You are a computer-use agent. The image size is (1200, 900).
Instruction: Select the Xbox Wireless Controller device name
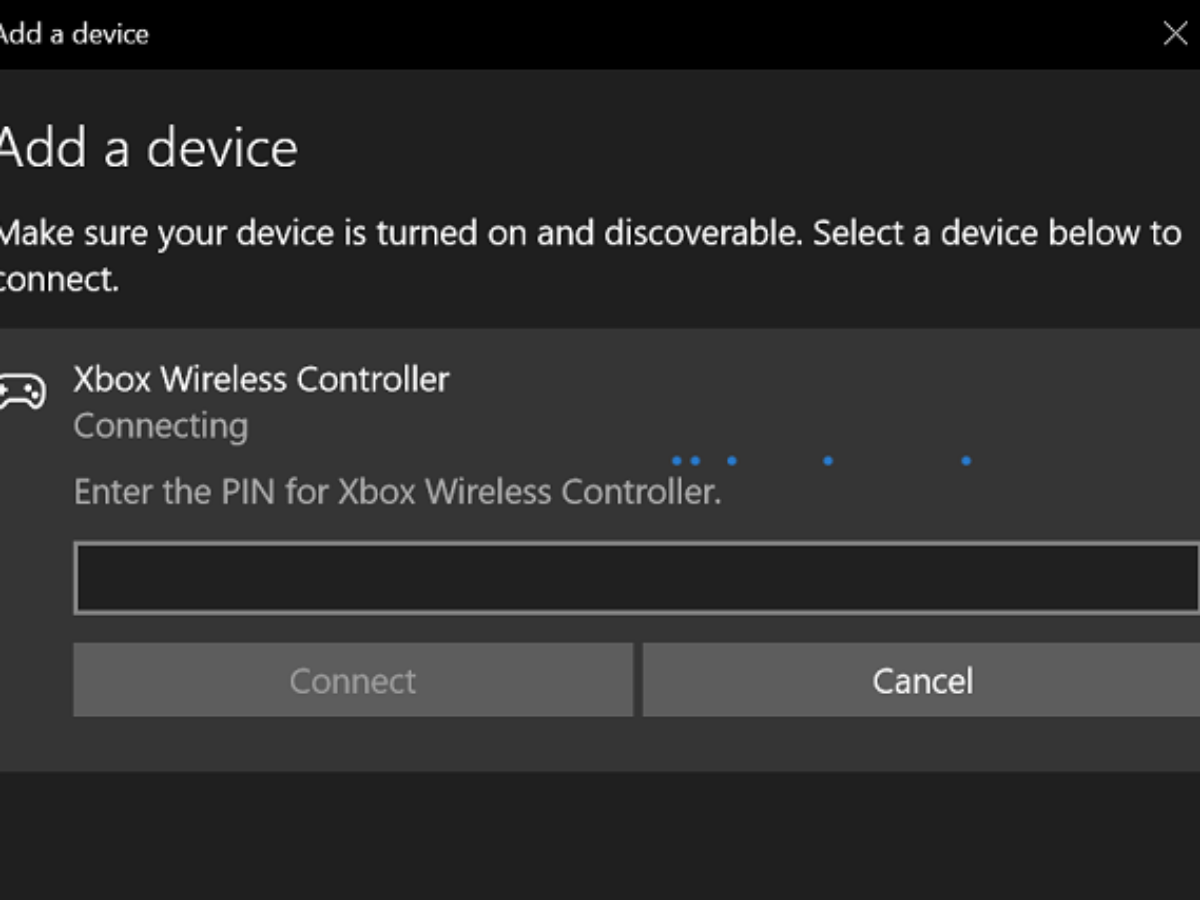tap(261, 379)
